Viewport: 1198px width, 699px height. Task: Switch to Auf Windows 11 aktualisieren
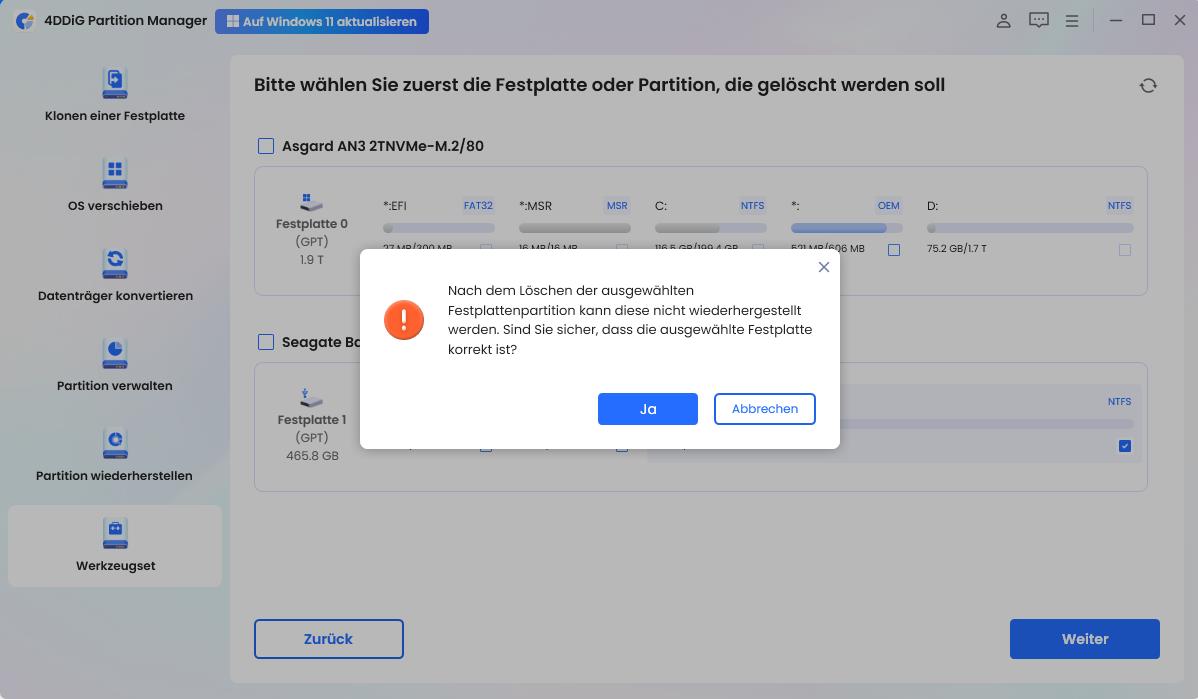coord(322,21)
